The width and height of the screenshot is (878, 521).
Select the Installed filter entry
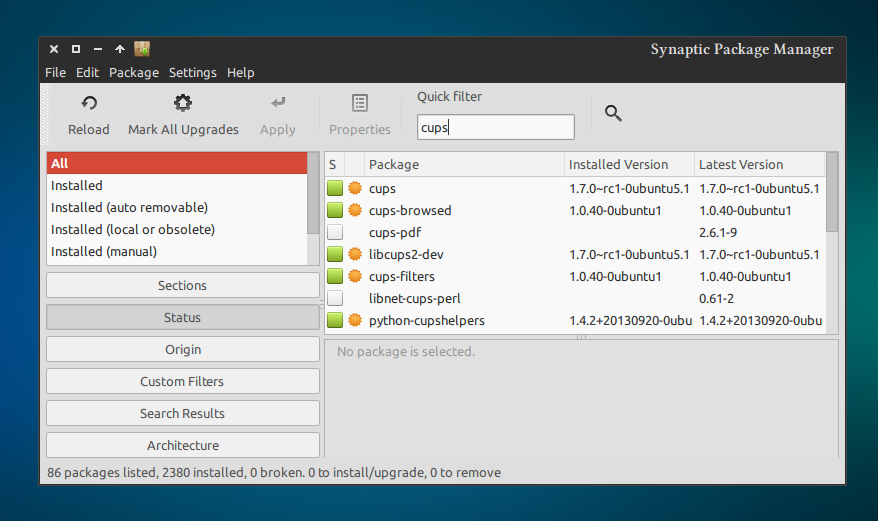[177, 185]
